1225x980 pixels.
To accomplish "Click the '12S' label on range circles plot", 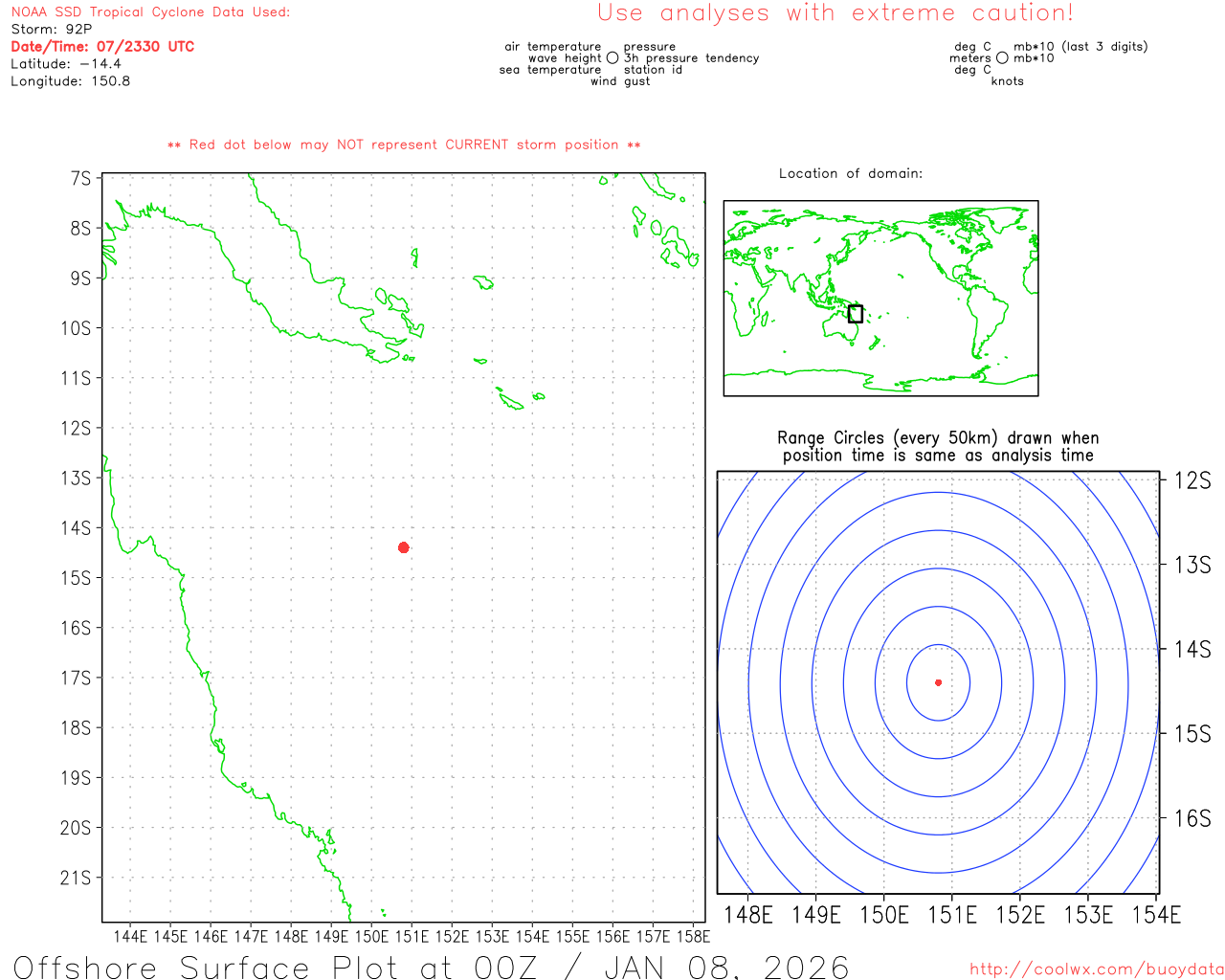I will tap(1193, 480).
